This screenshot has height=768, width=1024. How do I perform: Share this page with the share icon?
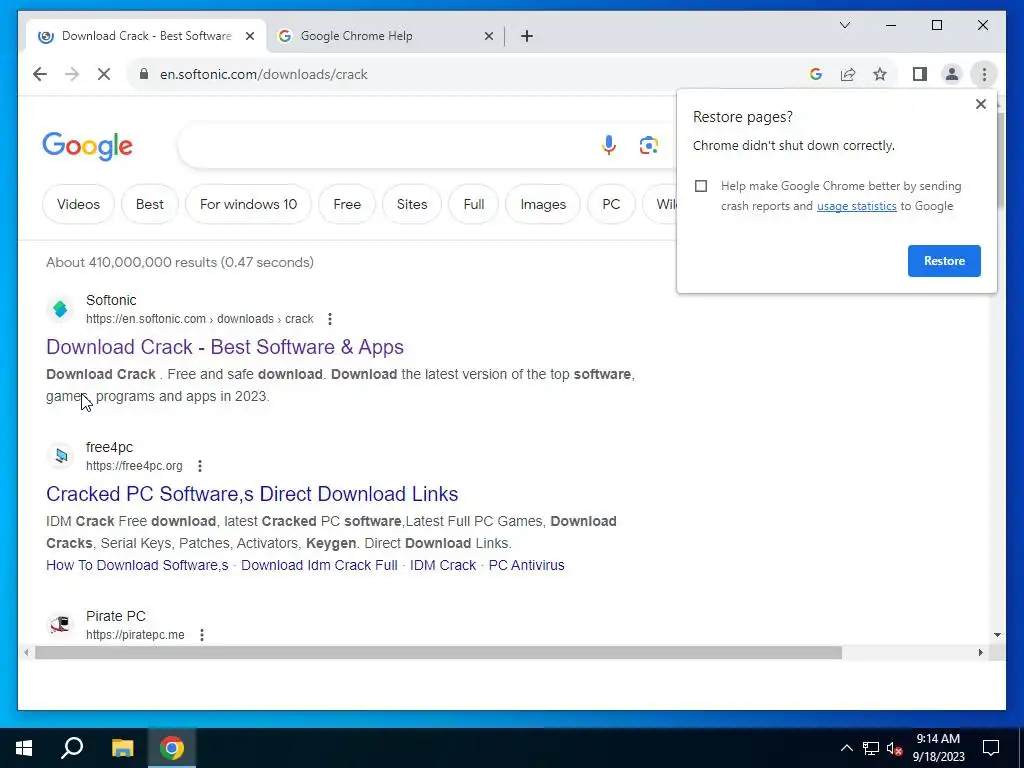(848, 74)
